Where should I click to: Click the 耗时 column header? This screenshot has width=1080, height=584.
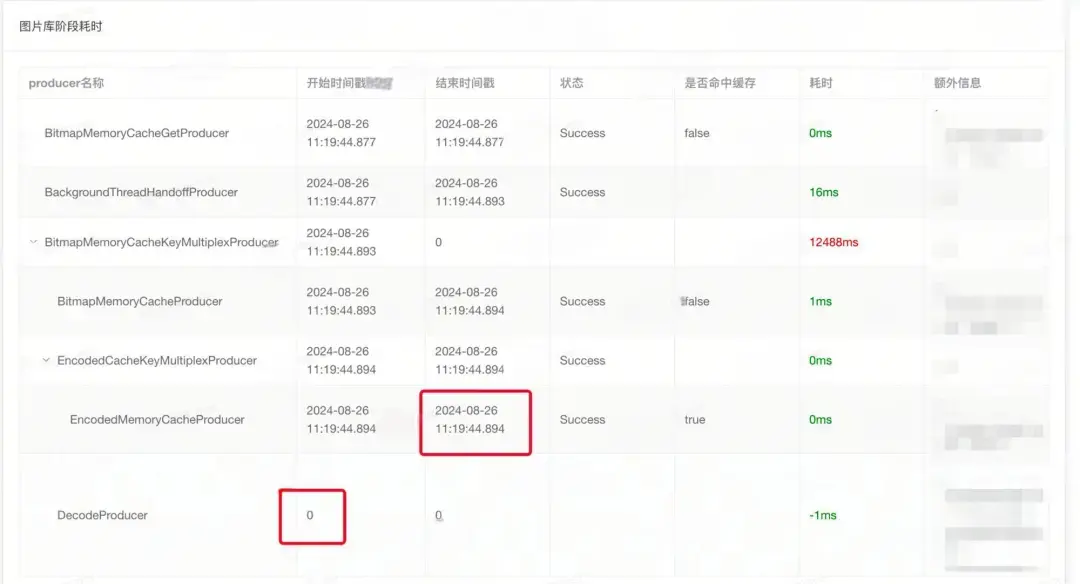coord(821,83)
